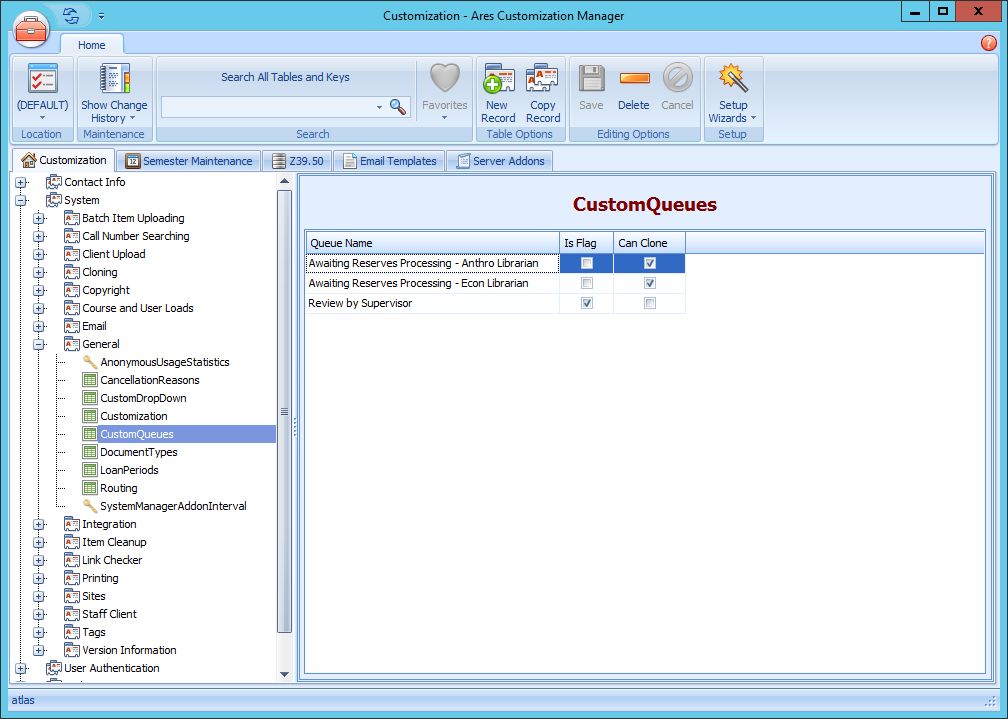Expand the Printing tree node

pyautogui.click(x=39, y=578)
